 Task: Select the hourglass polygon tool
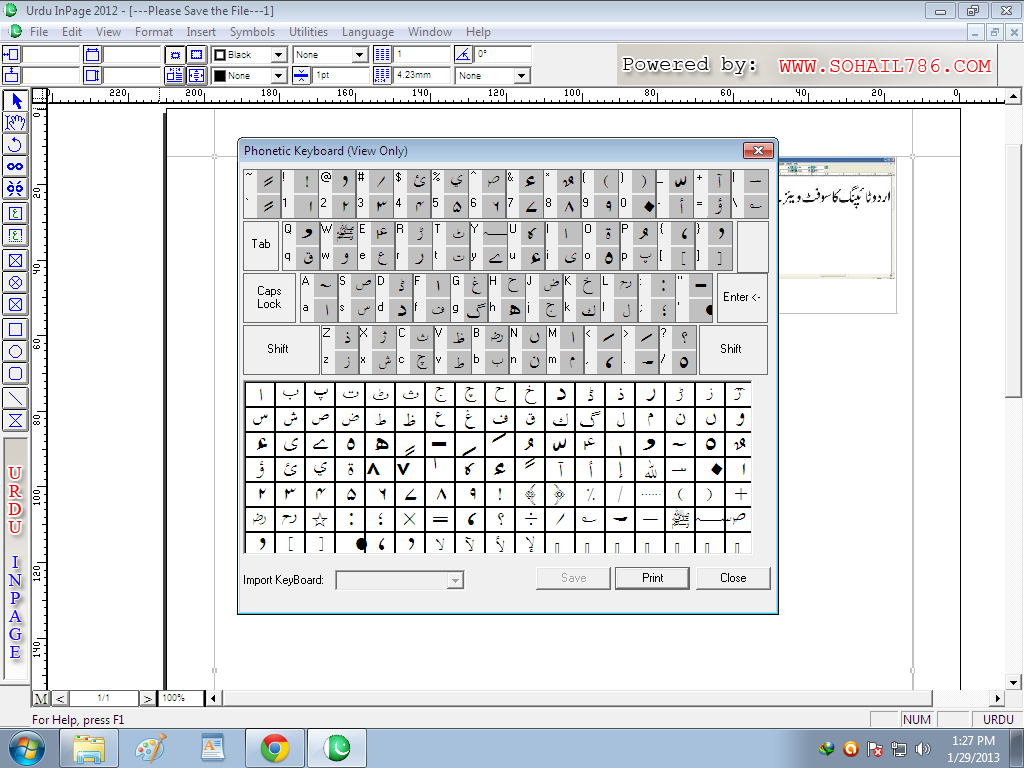(16, 420)
